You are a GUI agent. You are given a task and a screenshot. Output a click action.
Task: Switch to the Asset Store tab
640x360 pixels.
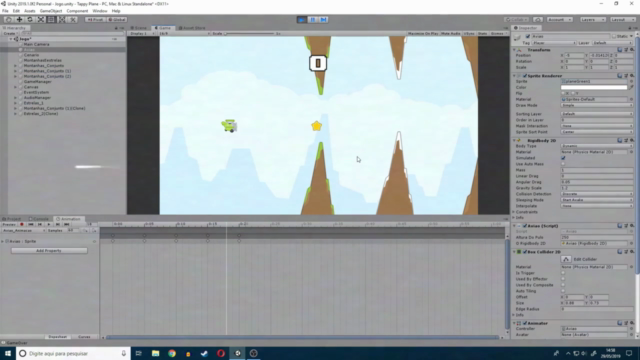click(x=192, y=28)
